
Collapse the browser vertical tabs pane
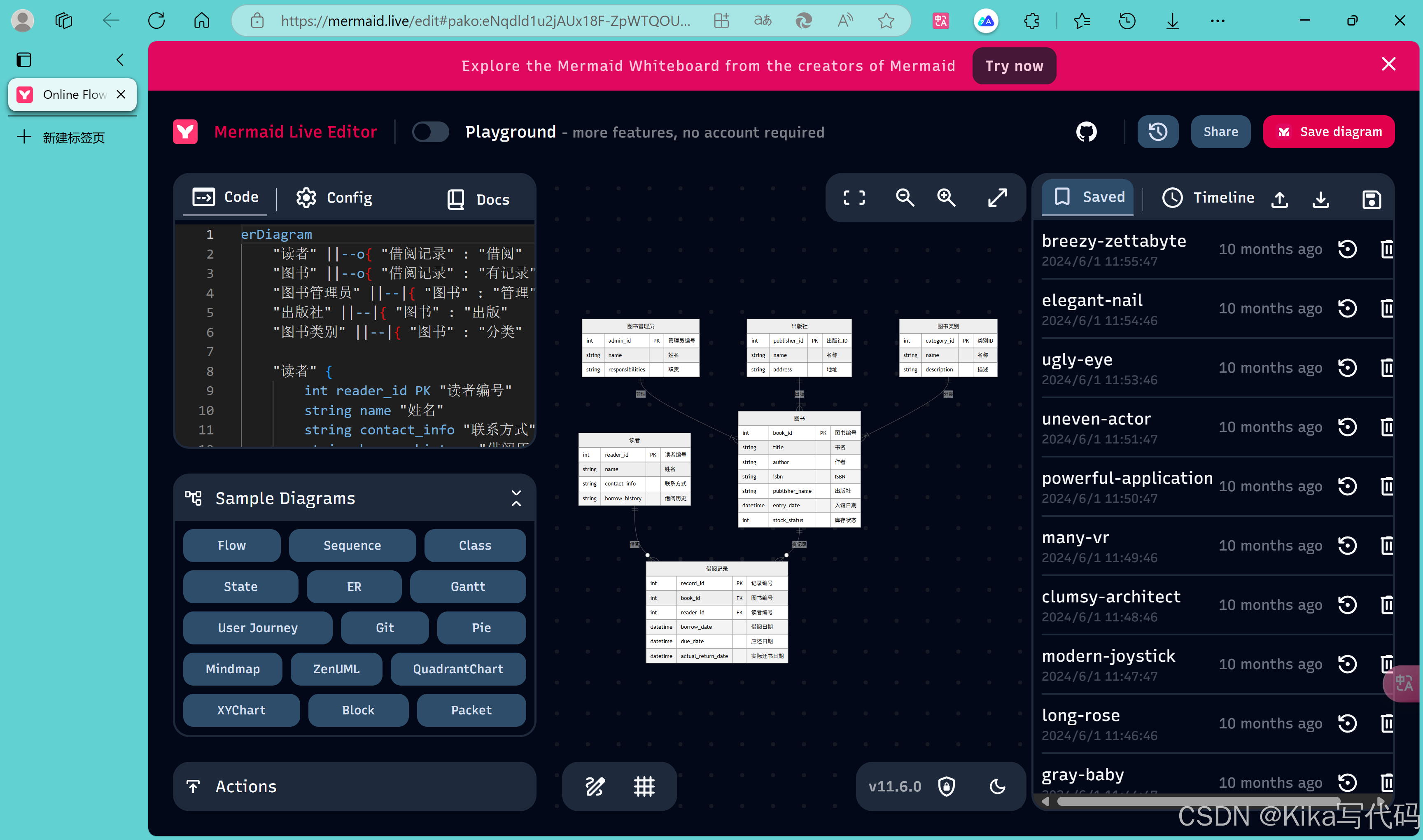[120, 60]
